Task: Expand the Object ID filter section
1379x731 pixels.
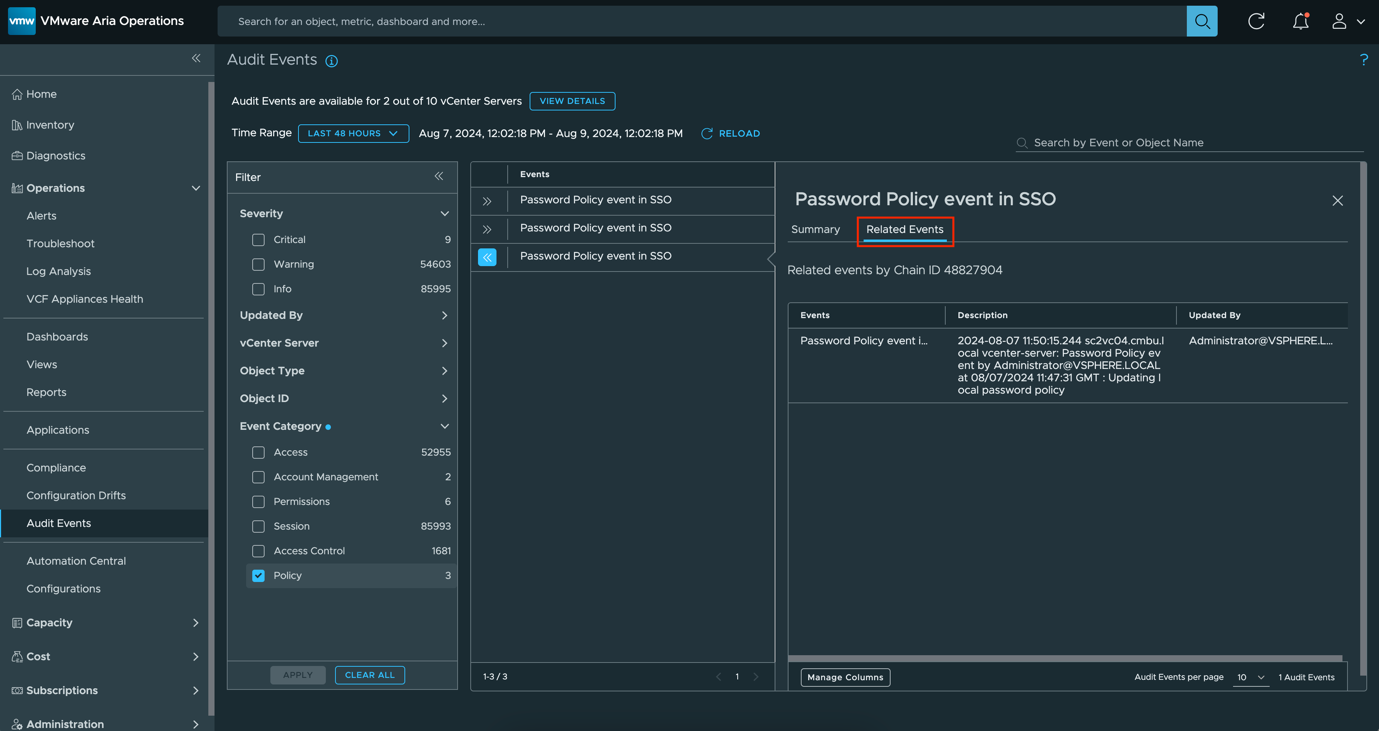Action: point(445,399)
